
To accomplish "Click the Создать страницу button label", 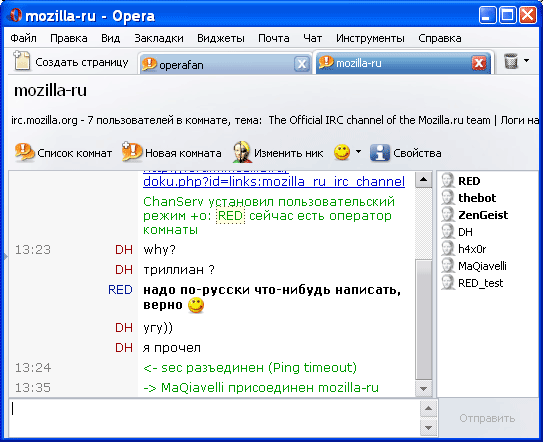I will point(82,62).
